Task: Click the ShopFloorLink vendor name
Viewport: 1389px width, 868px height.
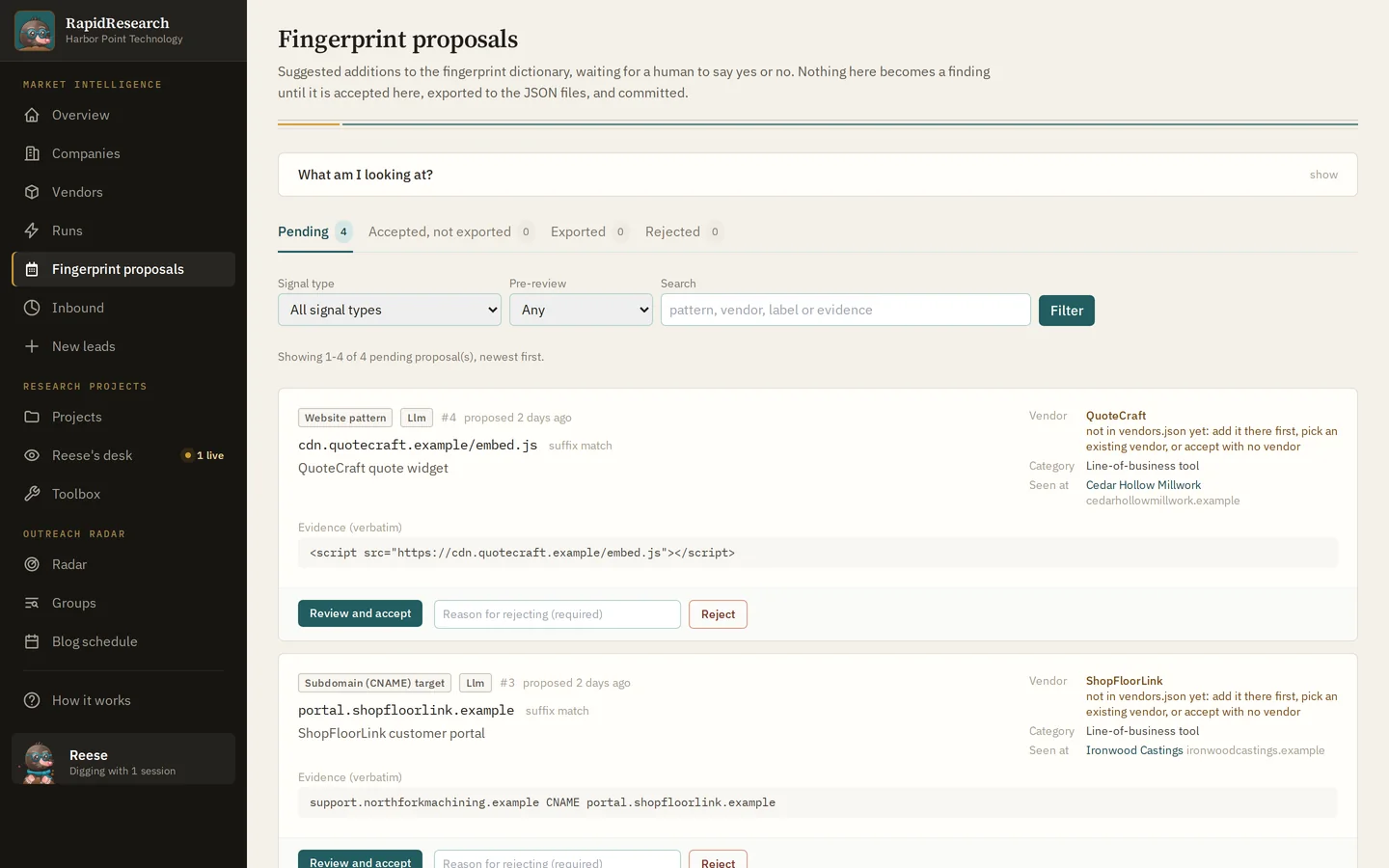Action: coord(1124,681)
